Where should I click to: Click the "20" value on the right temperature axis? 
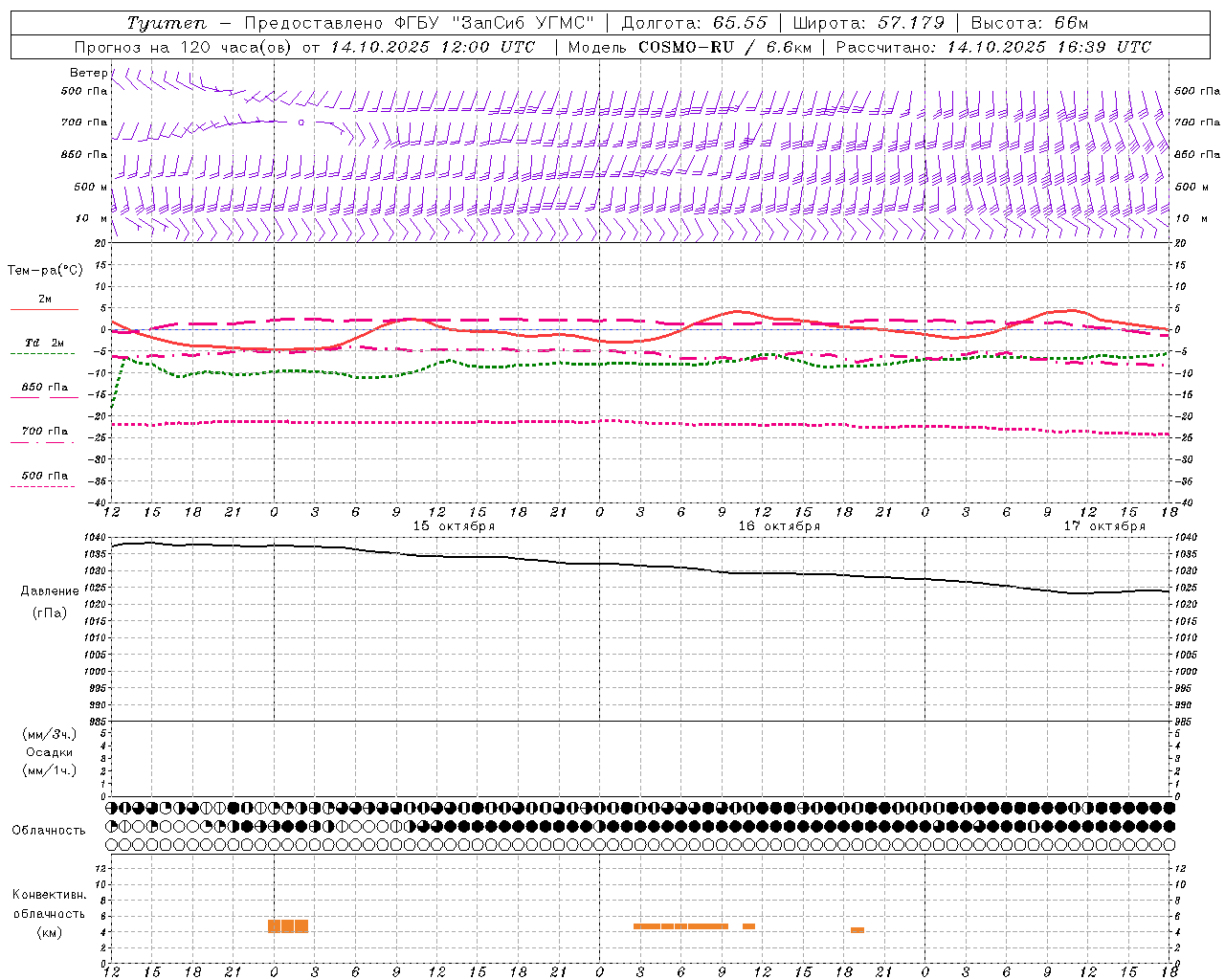(x=1181, y=243)
